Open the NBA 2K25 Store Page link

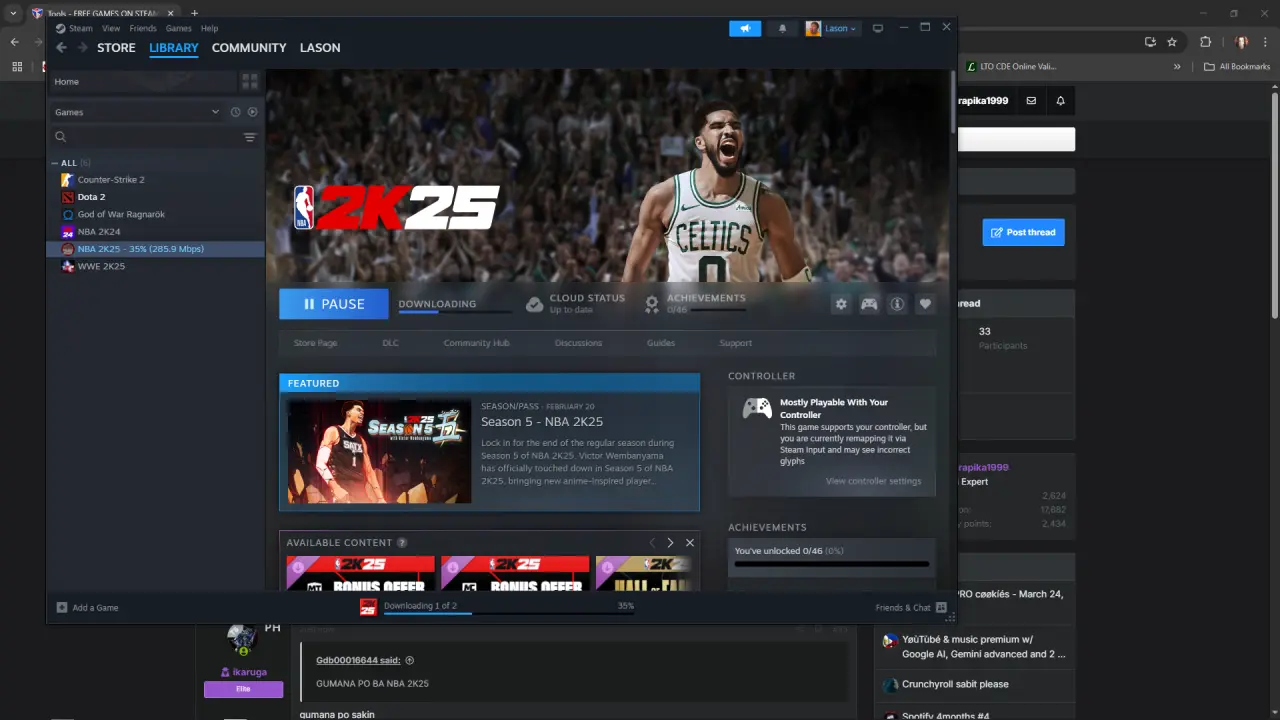[315, 343]
